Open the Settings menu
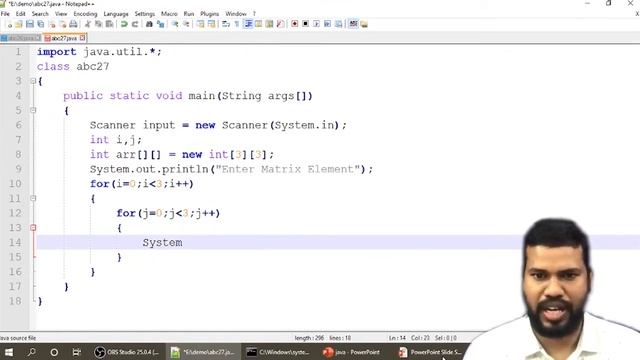The height and width of the screenshot is (360, 640). (144, 14)
